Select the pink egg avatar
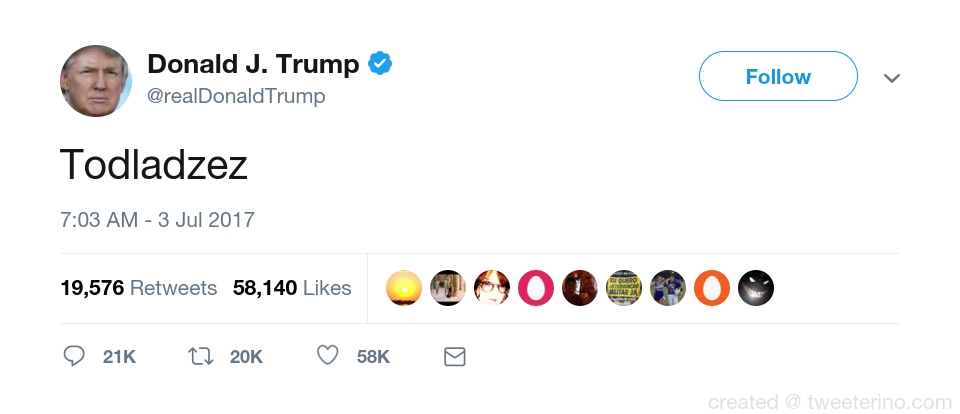 tap(536, 288)
